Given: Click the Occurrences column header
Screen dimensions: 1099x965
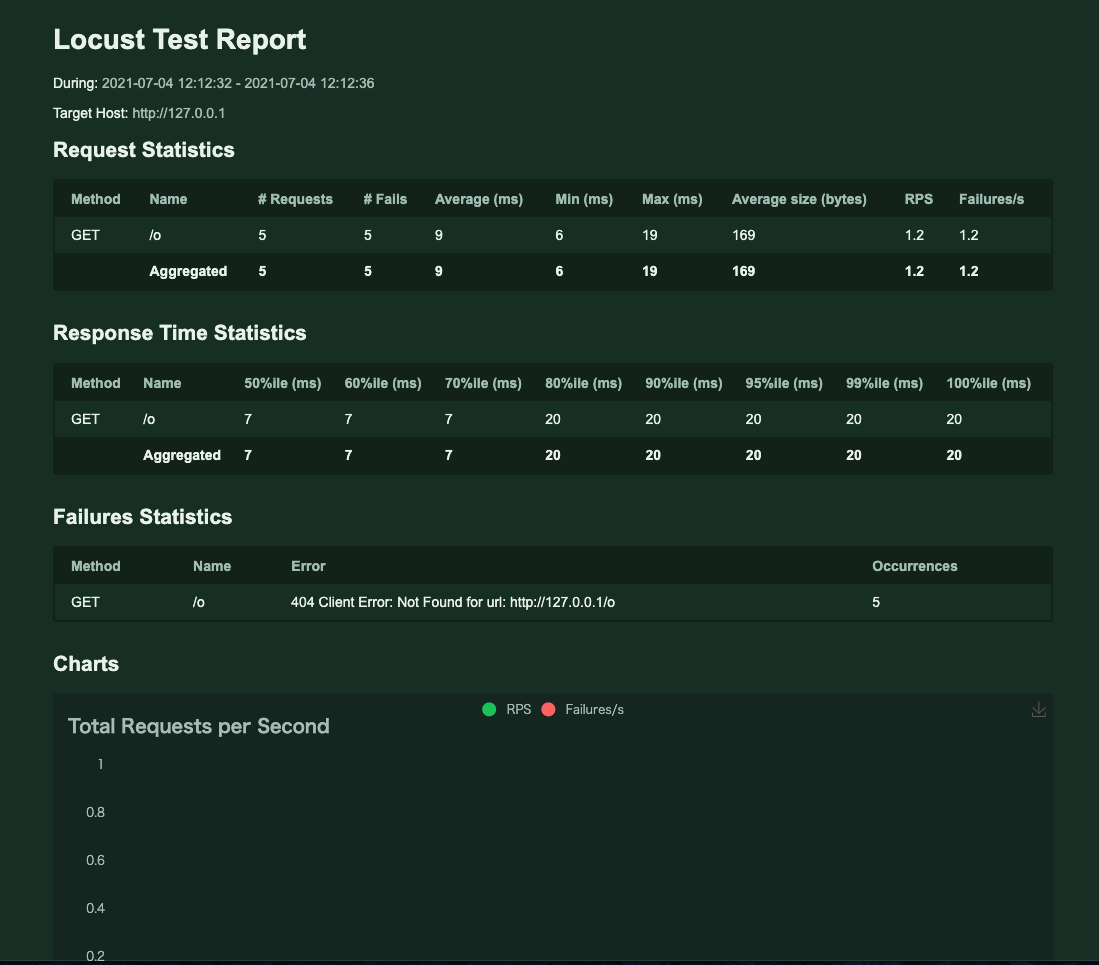Looking at the screenshot, I should pyautogui.click(x=915, y=566).
